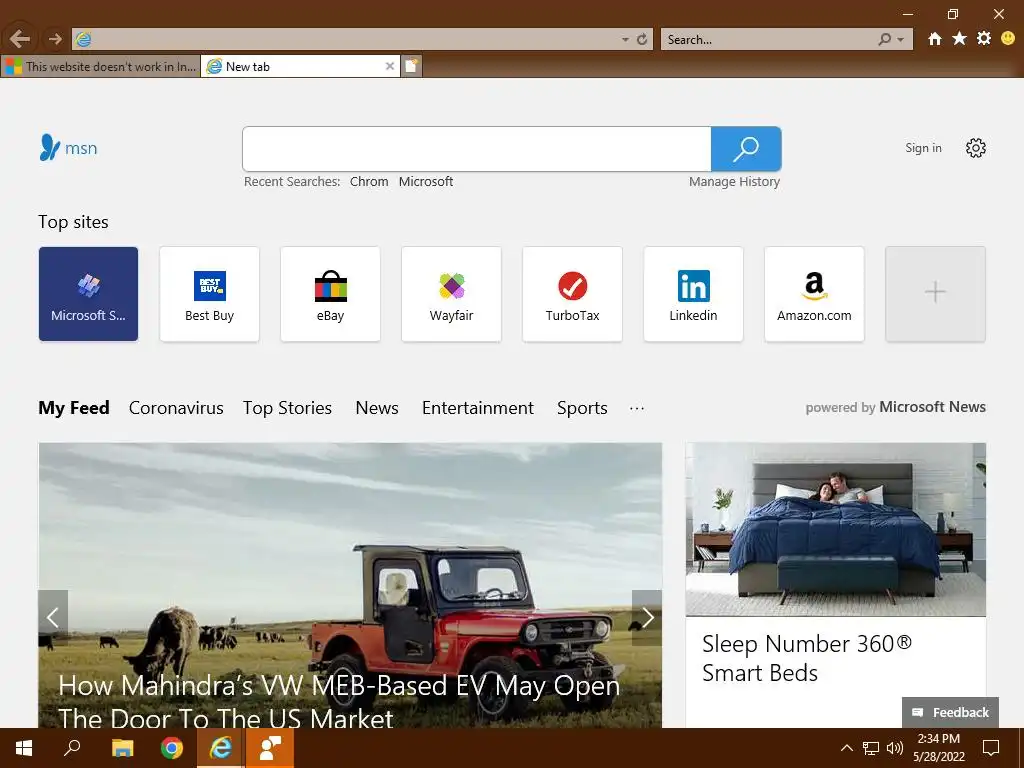Click Internet Explorer taskbar icon
This screenshot has height=768, width=1024.
[221, 748]
